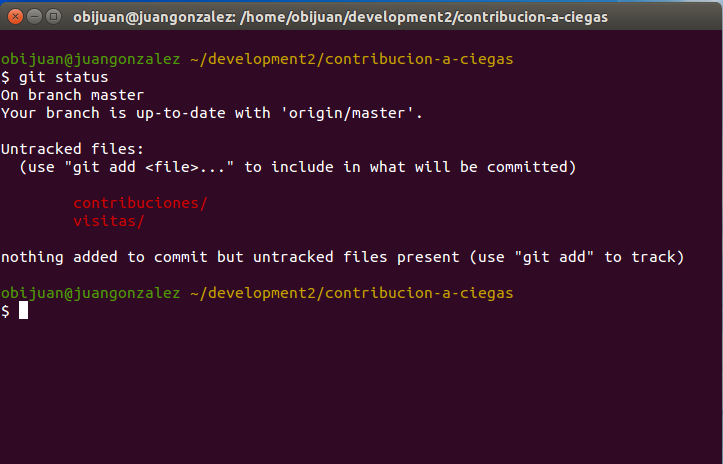
Task: Click the yellow directory path in last prompt
Action: point(351,293)
